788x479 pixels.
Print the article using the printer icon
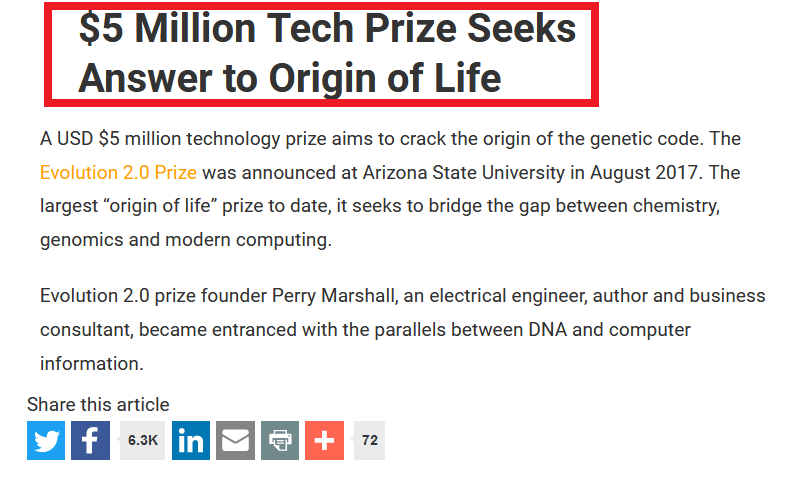coord(280,440)
